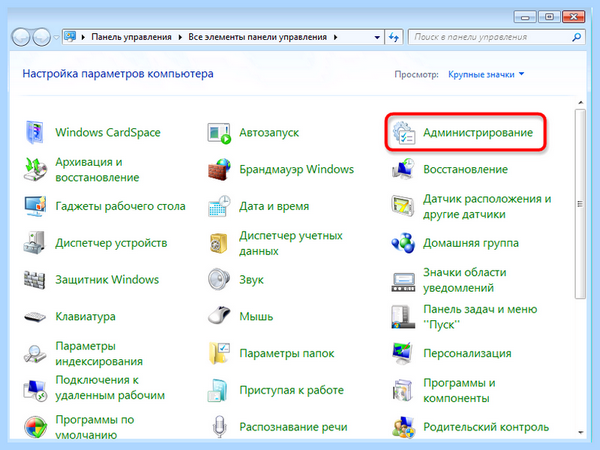Open the Защитник Windows wall icon
This screenshot has width=600, height=450.
(34, 279)
